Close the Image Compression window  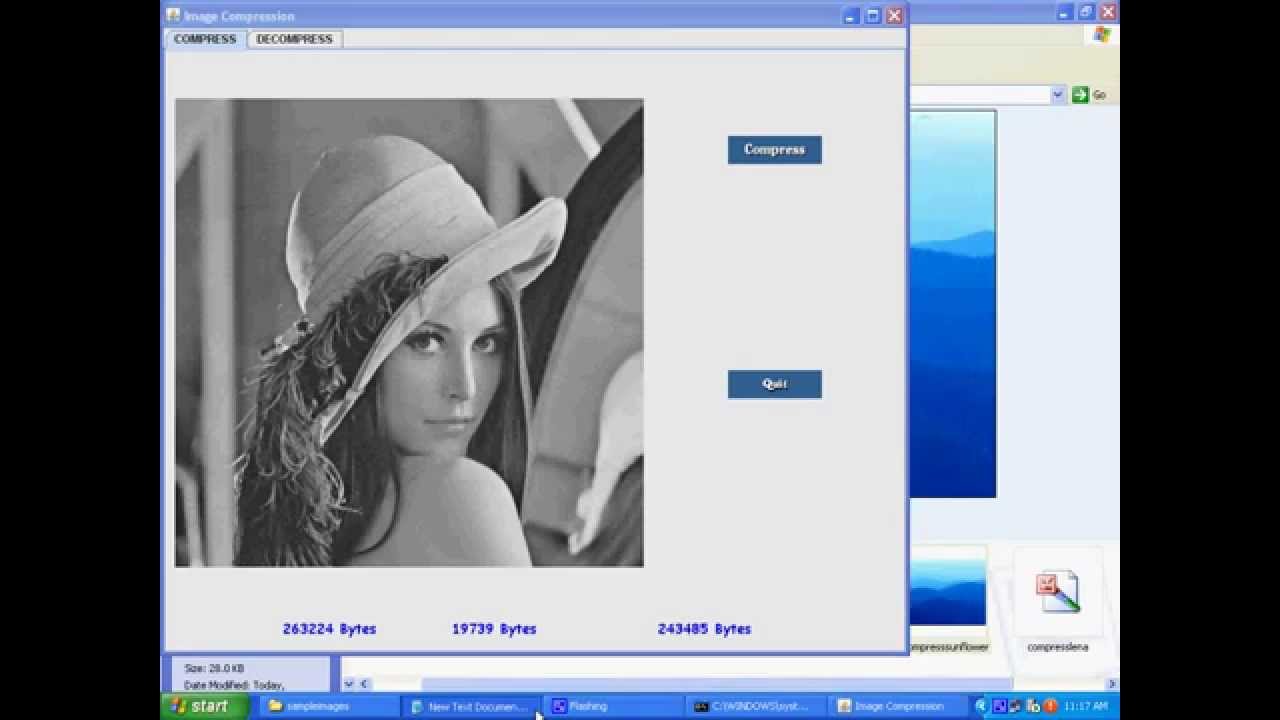894,16
